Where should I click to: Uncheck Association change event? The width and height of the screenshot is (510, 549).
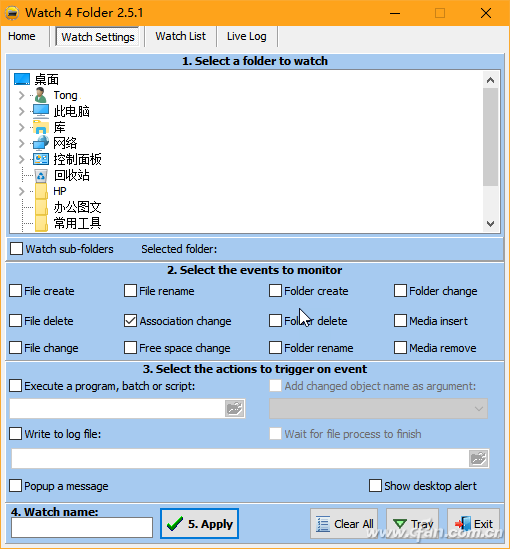pyautogui.click(x=130, y=321)
